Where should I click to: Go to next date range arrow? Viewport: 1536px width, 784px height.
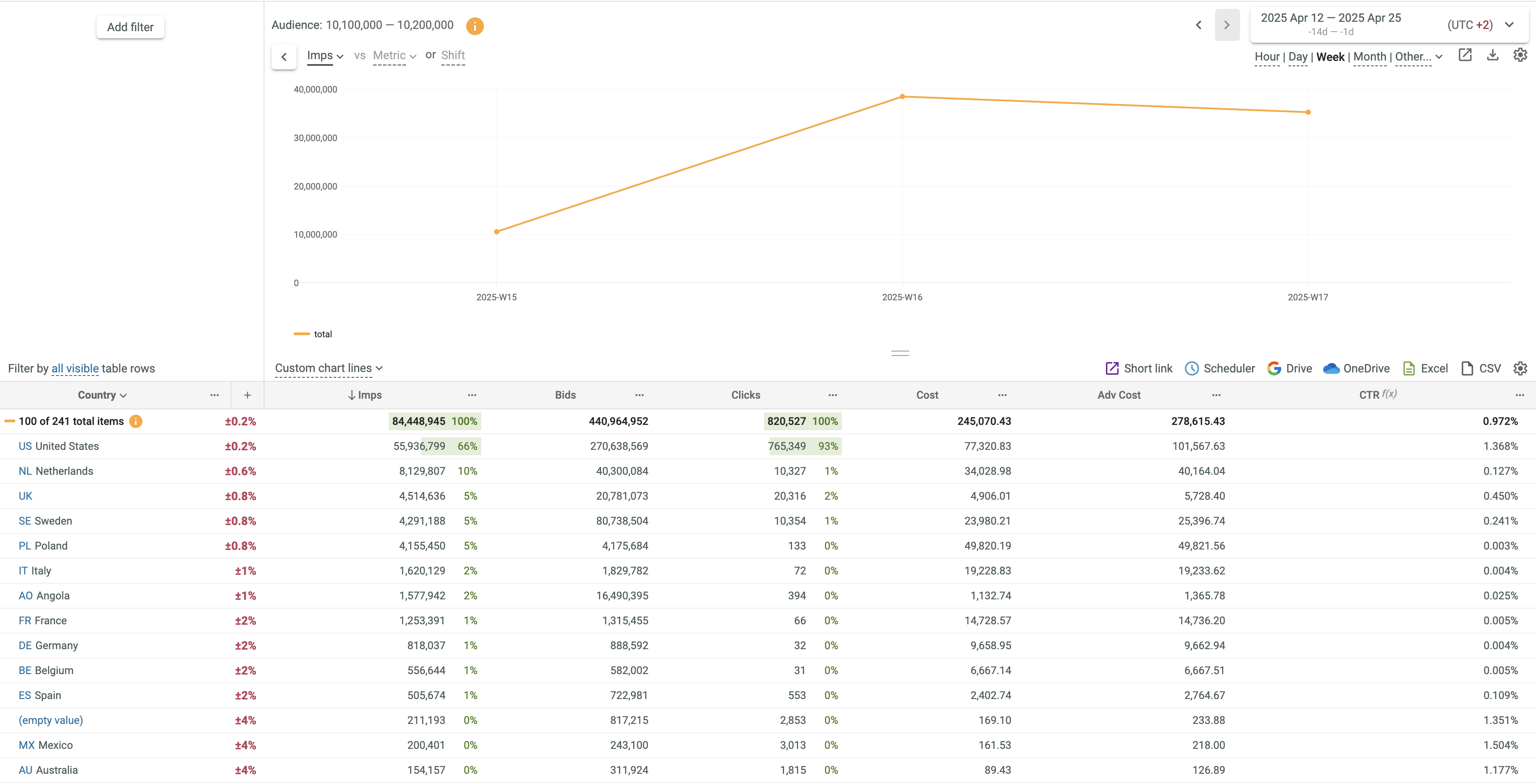click(1227, 25)
